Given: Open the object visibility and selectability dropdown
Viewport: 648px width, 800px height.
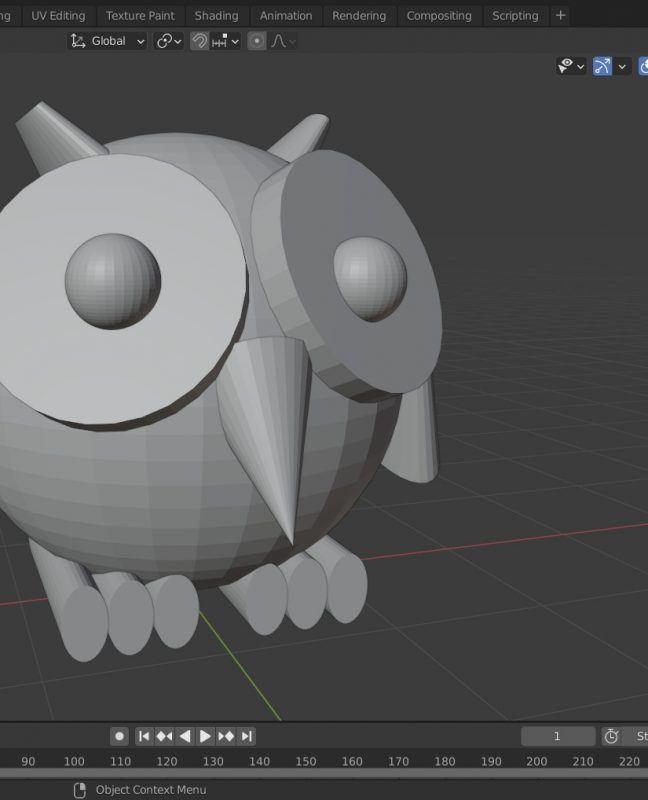Looking at the screenshot, I should click(x=572, y=66).
